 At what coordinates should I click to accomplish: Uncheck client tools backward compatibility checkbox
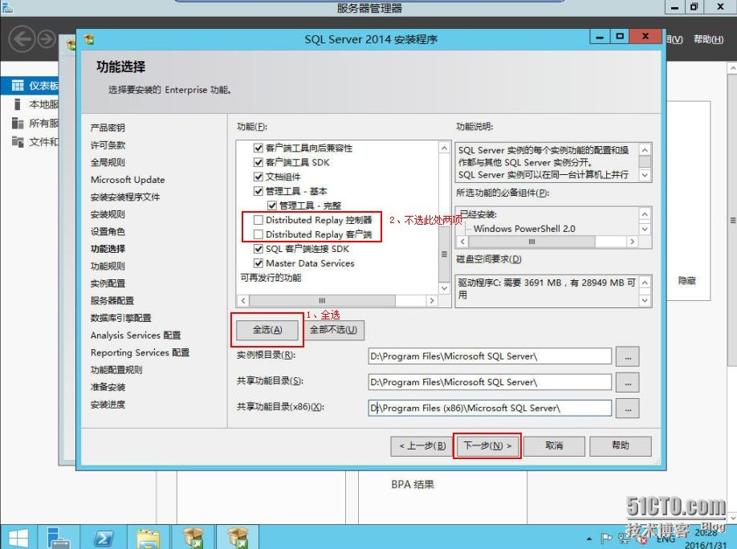point(258,148)
